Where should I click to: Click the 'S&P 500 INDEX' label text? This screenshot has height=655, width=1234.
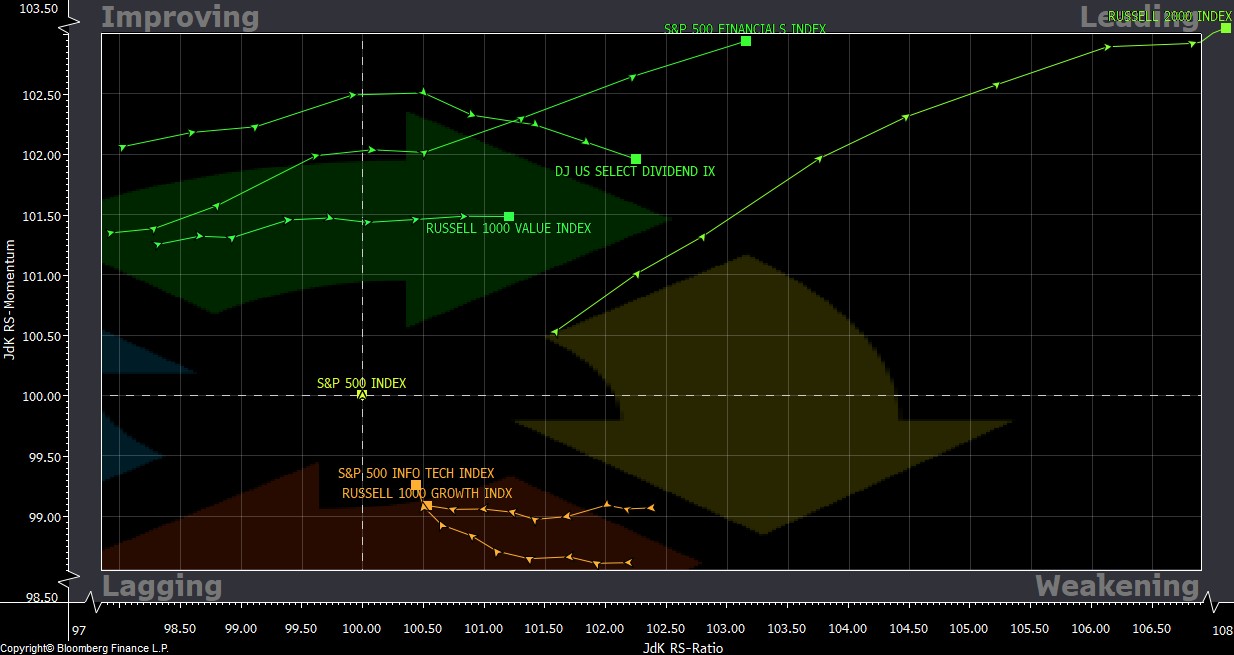tap(362, 383)
